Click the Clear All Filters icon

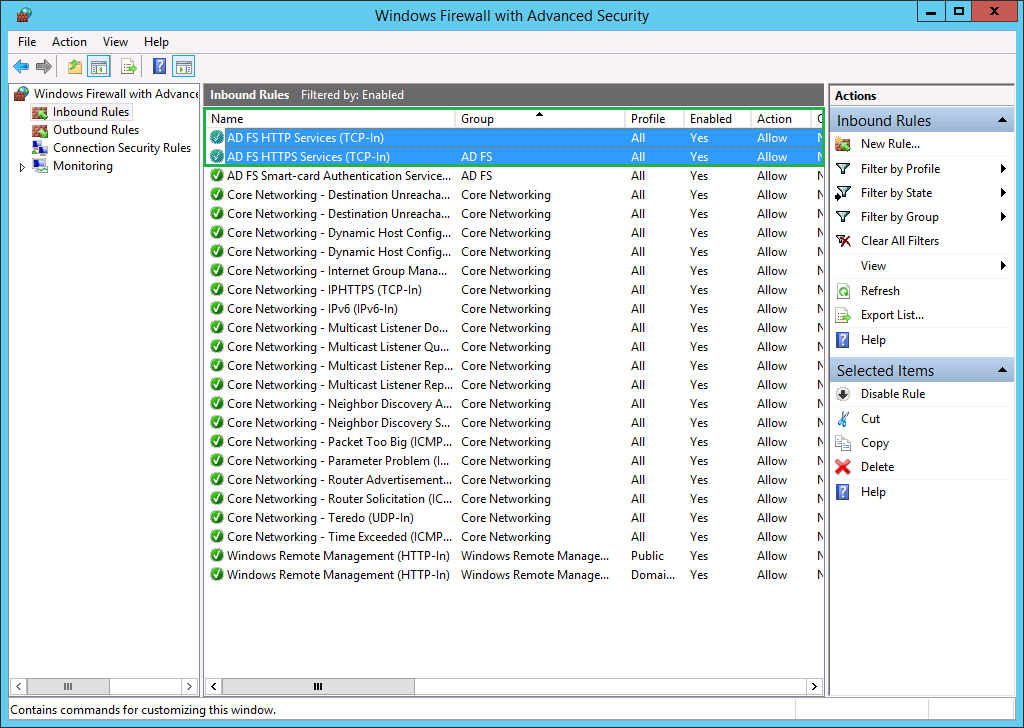(843, 242)
